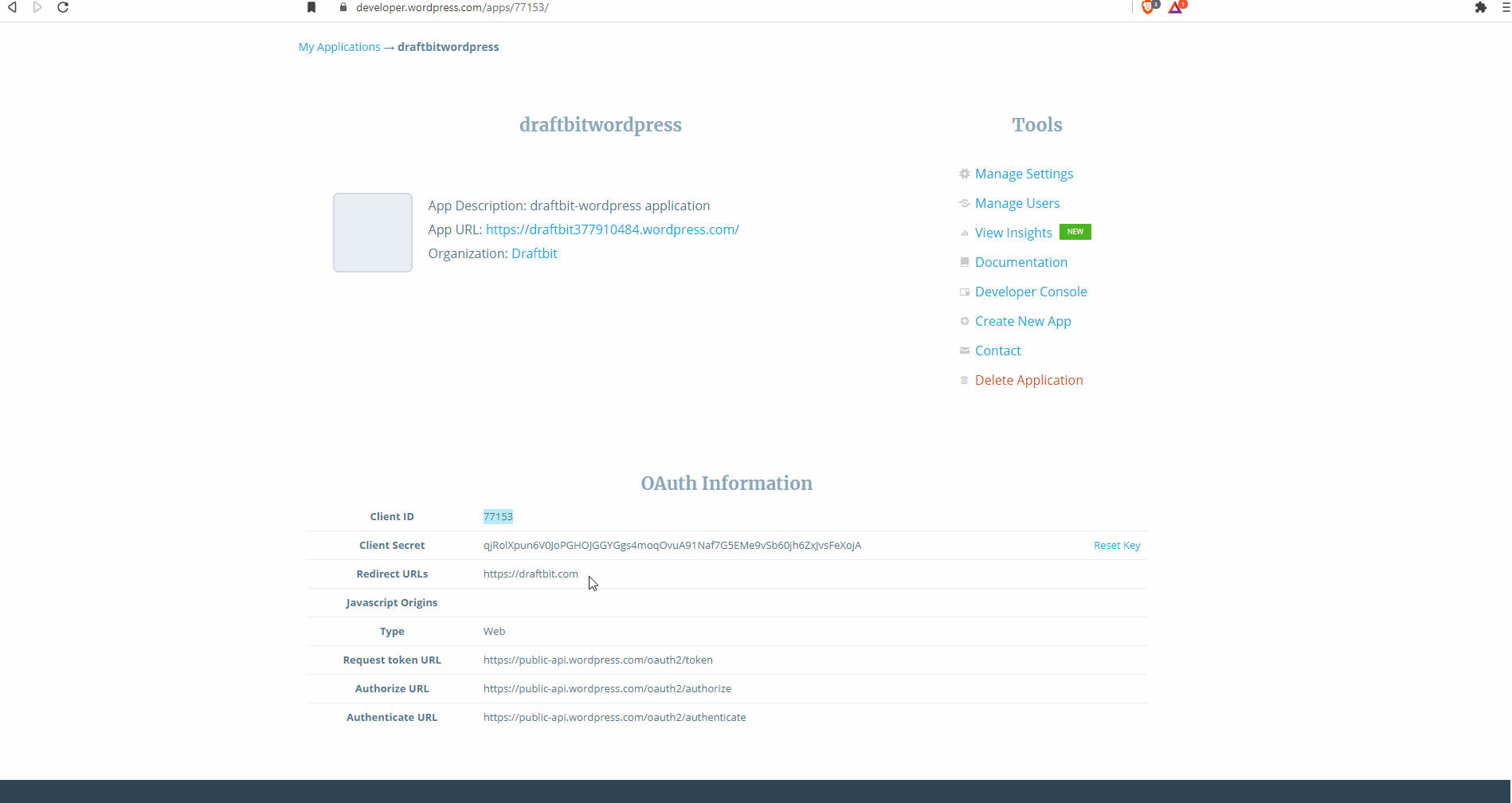The image size is (1512, 803).
Task: Click the envelope icon beside Contact
Action: click(965, 351)
